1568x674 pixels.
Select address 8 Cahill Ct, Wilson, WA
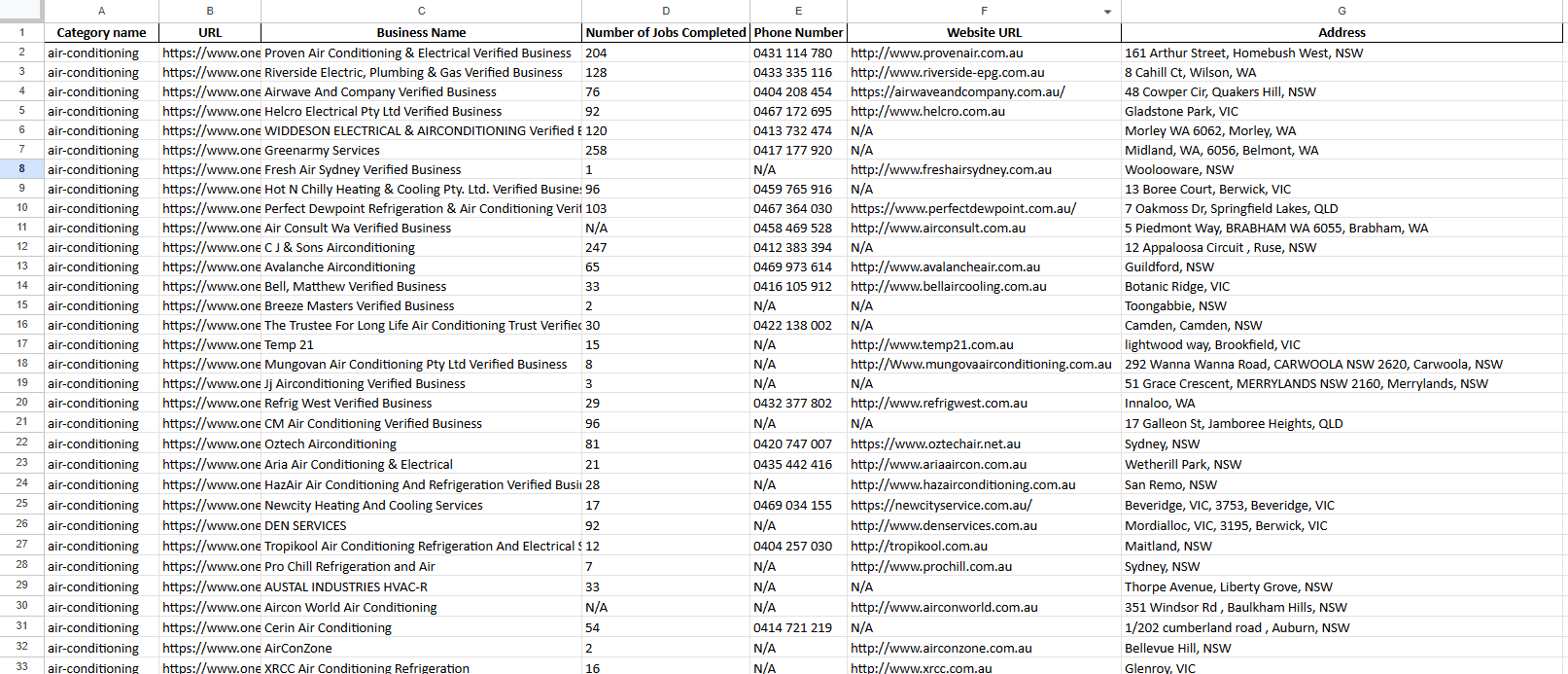1342,72
